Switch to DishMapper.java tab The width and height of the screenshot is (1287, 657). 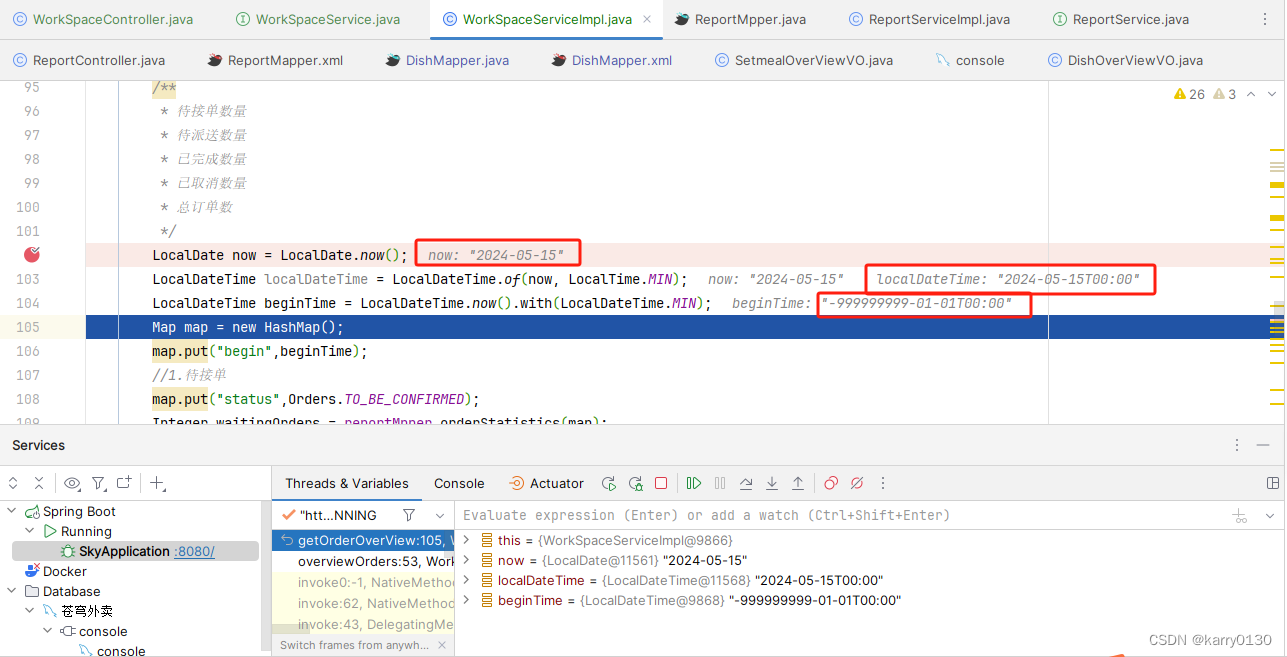click(446, 60)
